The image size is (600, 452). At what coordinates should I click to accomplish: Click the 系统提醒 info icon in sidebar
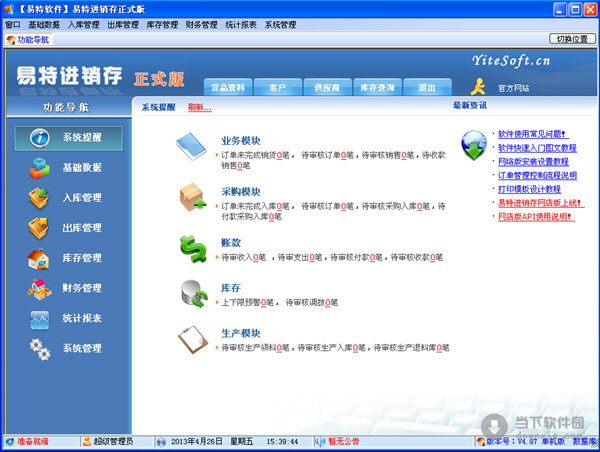point(39,138)
